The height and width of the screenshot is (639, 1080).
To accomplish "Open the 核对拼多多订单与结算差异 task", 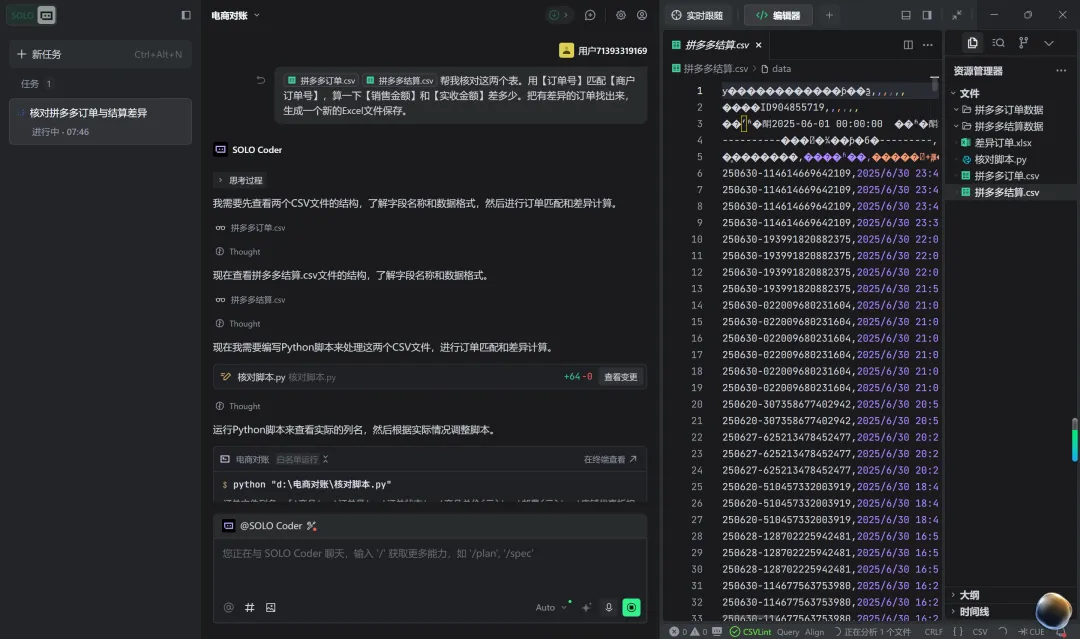I will point(100,121).
